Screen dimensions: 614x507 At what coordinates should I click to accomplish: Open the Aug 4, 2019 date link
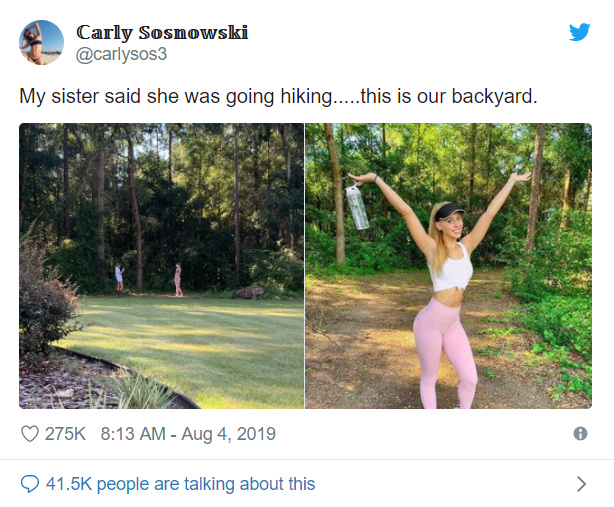point(234,434)
